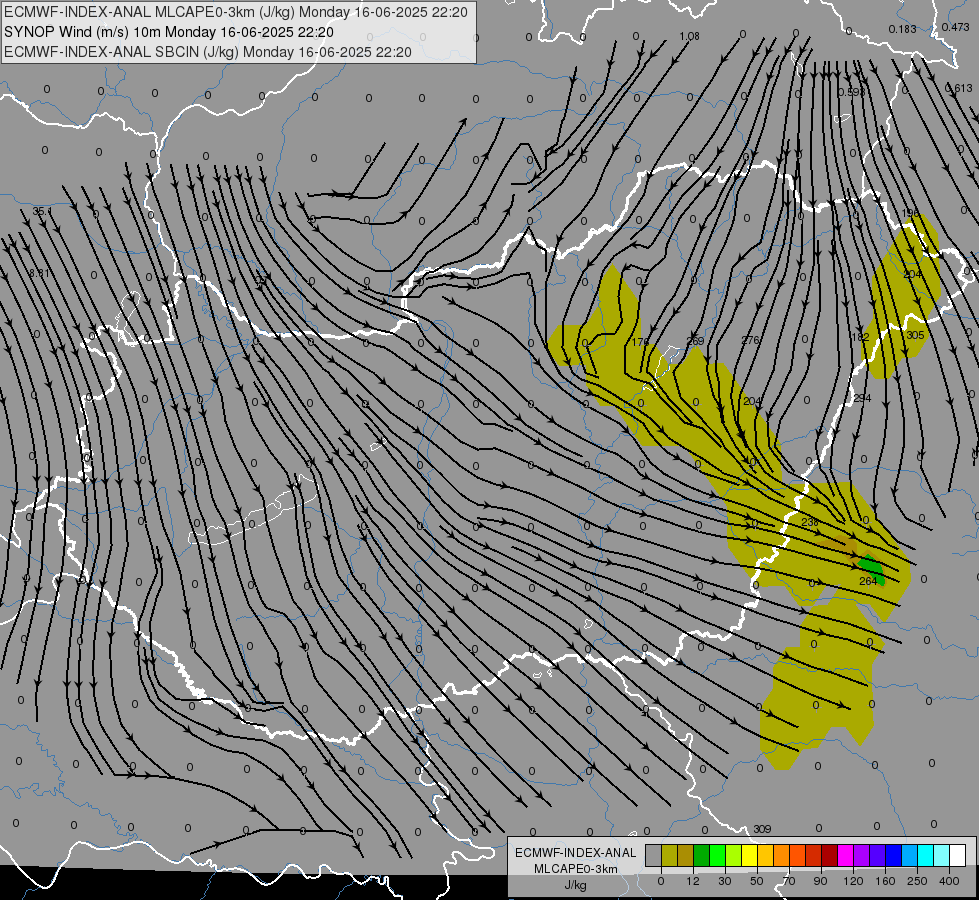The image size is (979, 900).
Task: Select the bright green legend swatch
Action: [717, 855]
